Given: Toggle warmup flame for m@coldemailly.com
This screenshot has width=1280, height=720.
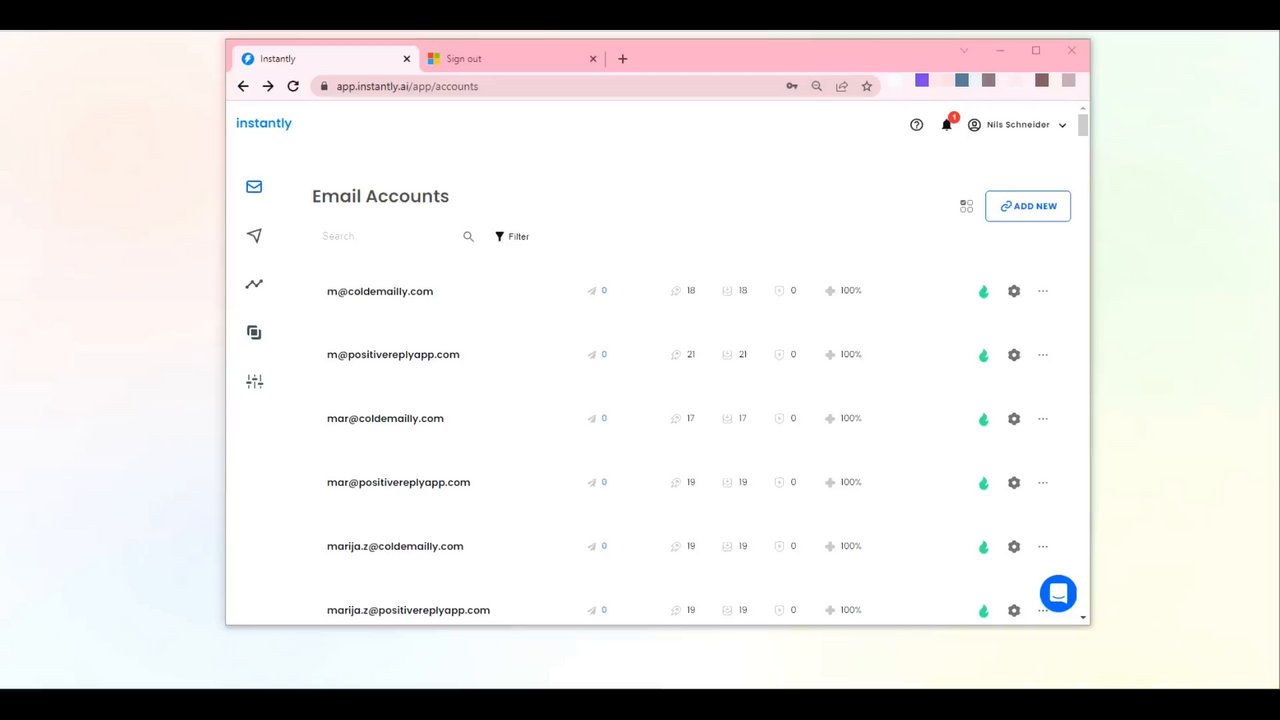Looking at the screenshot, I should click(x=983, y=291).
